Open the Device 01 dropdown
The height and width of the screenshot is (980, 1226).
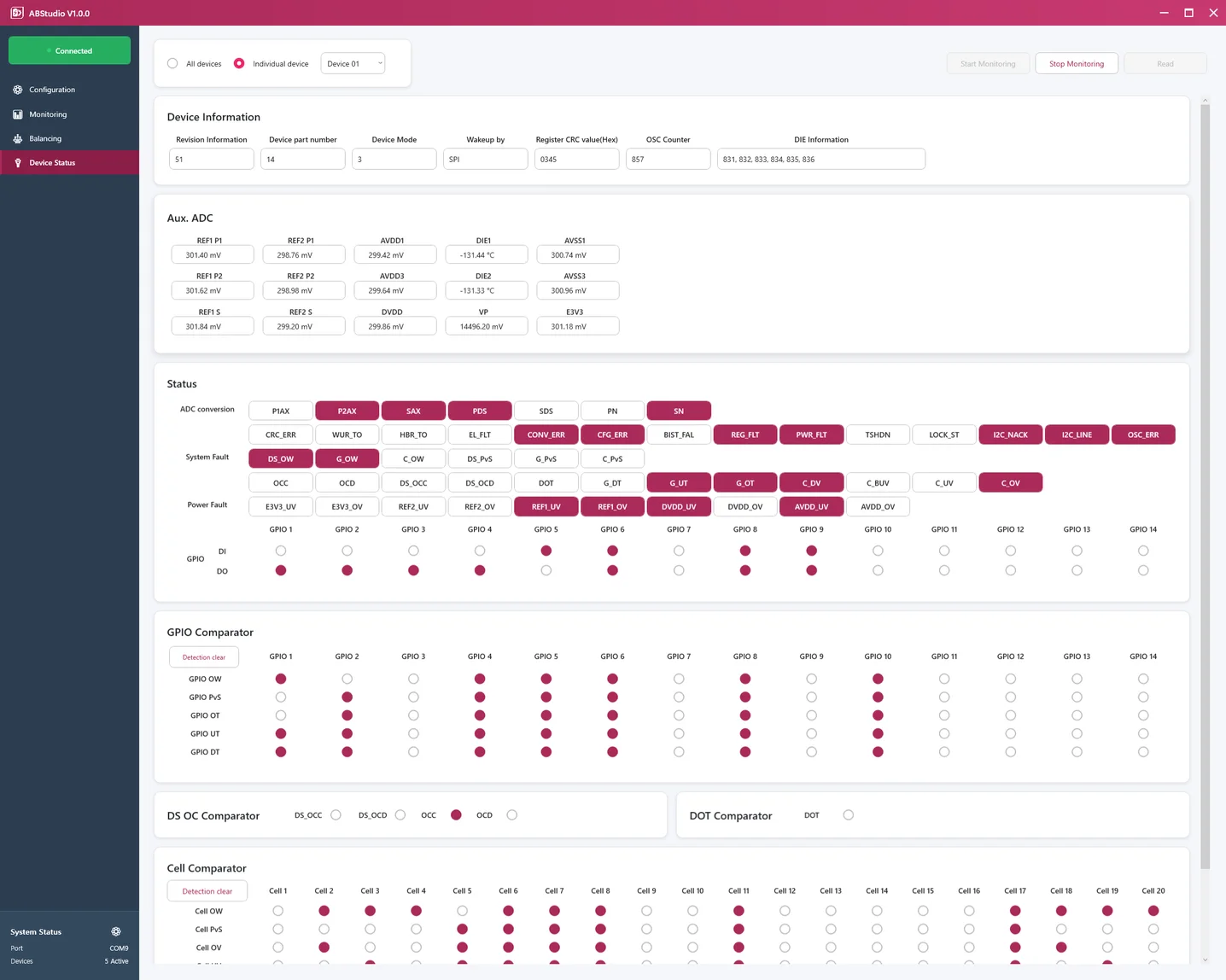(353, 63)
